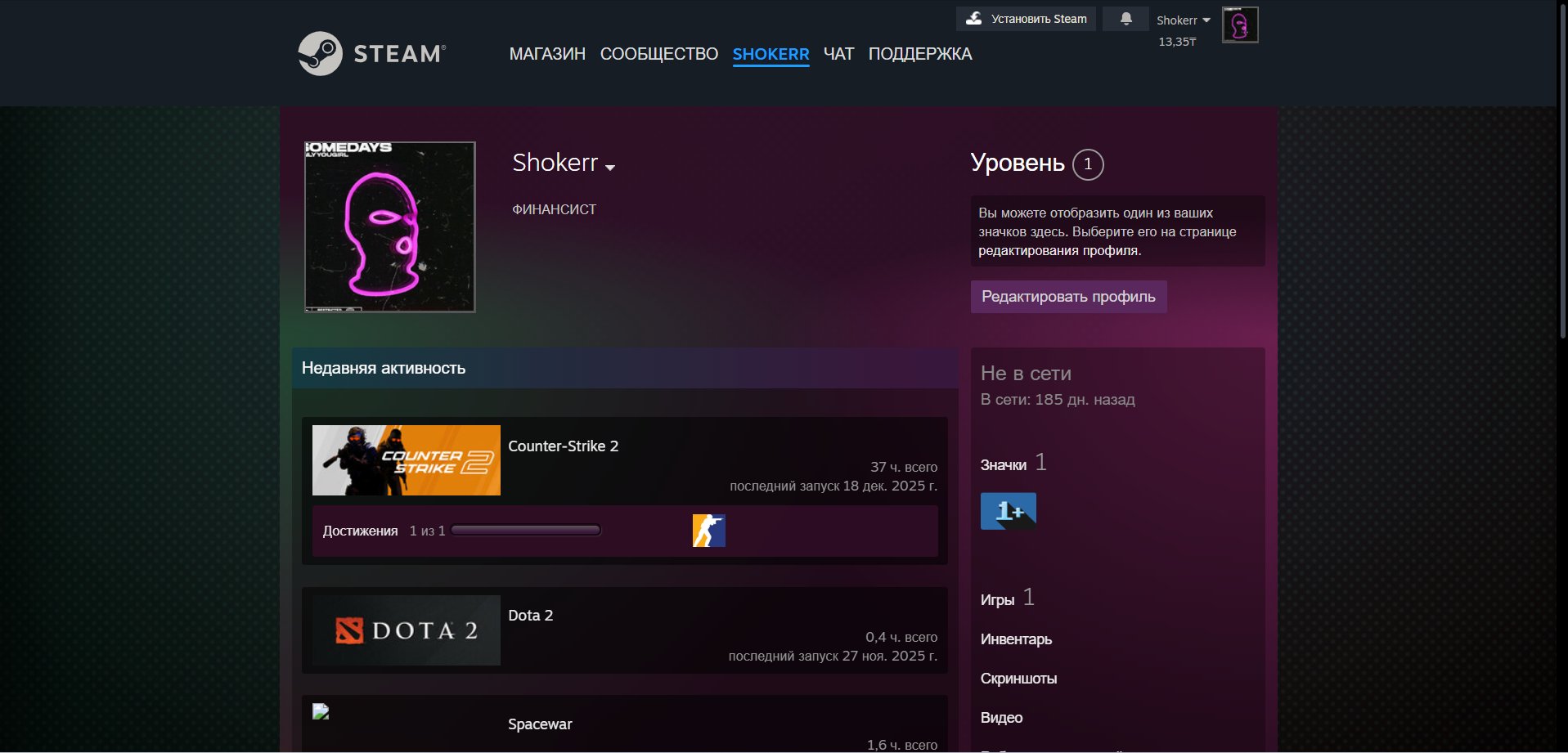Click the level 1 circle badge

[x=1088, y=164]
